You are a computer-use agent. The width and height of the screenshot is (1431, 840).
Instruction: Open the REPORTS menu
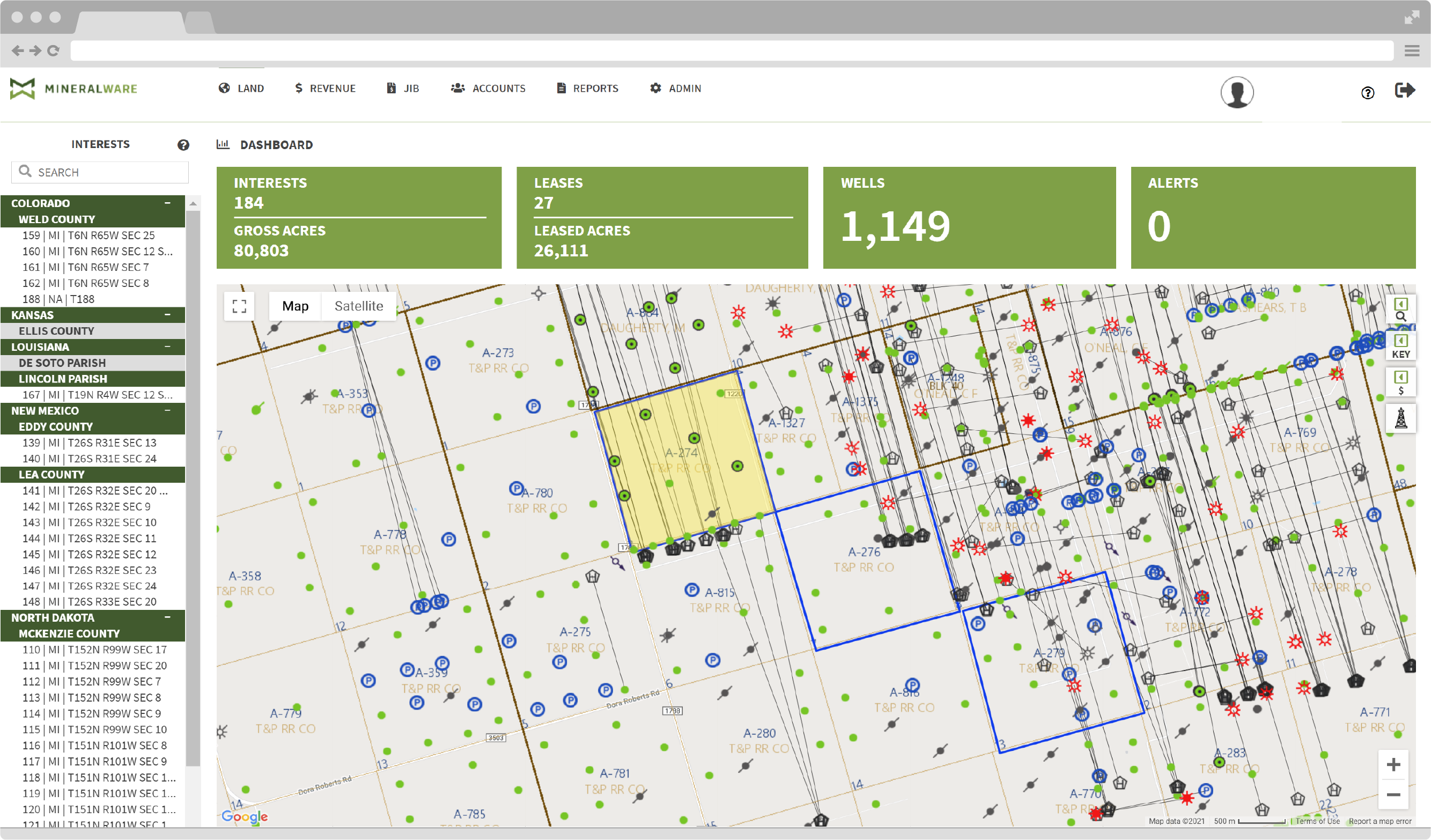(588, 88)
